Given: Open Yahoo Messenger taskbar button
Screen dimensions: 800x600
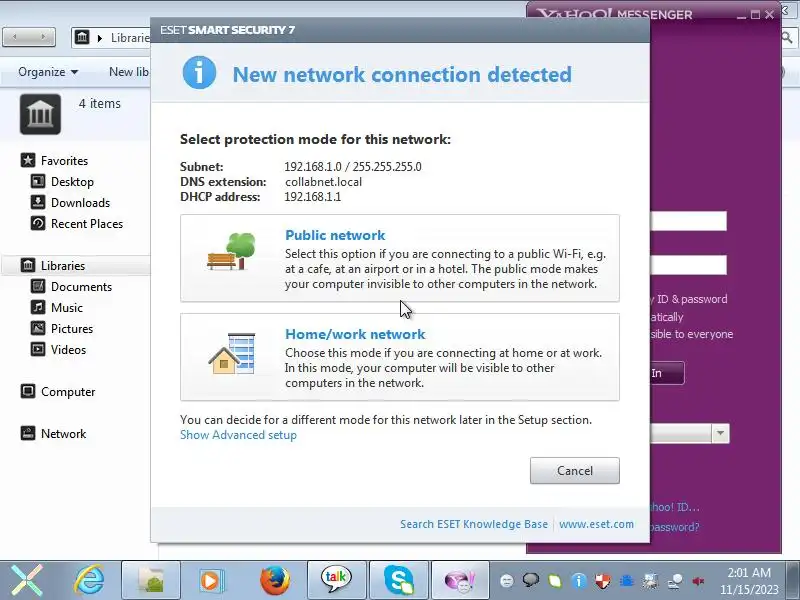Looking at the screenshot, I should tap(460, 580).
